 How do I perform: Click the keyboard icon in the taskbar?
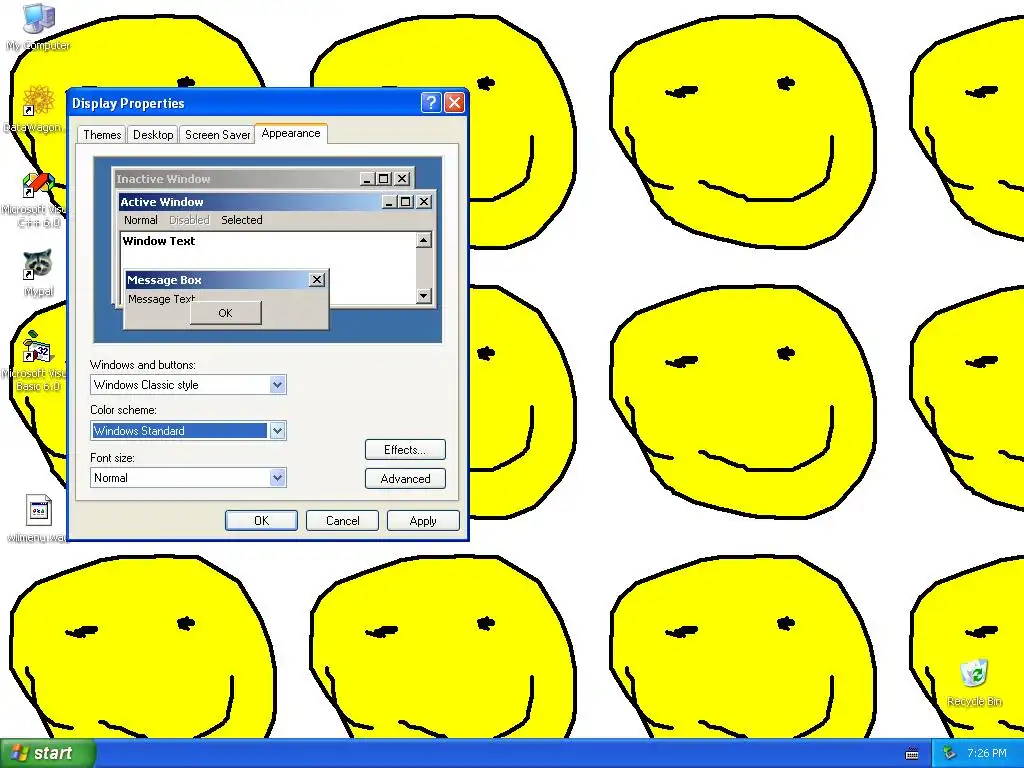(x=912, y=754)
